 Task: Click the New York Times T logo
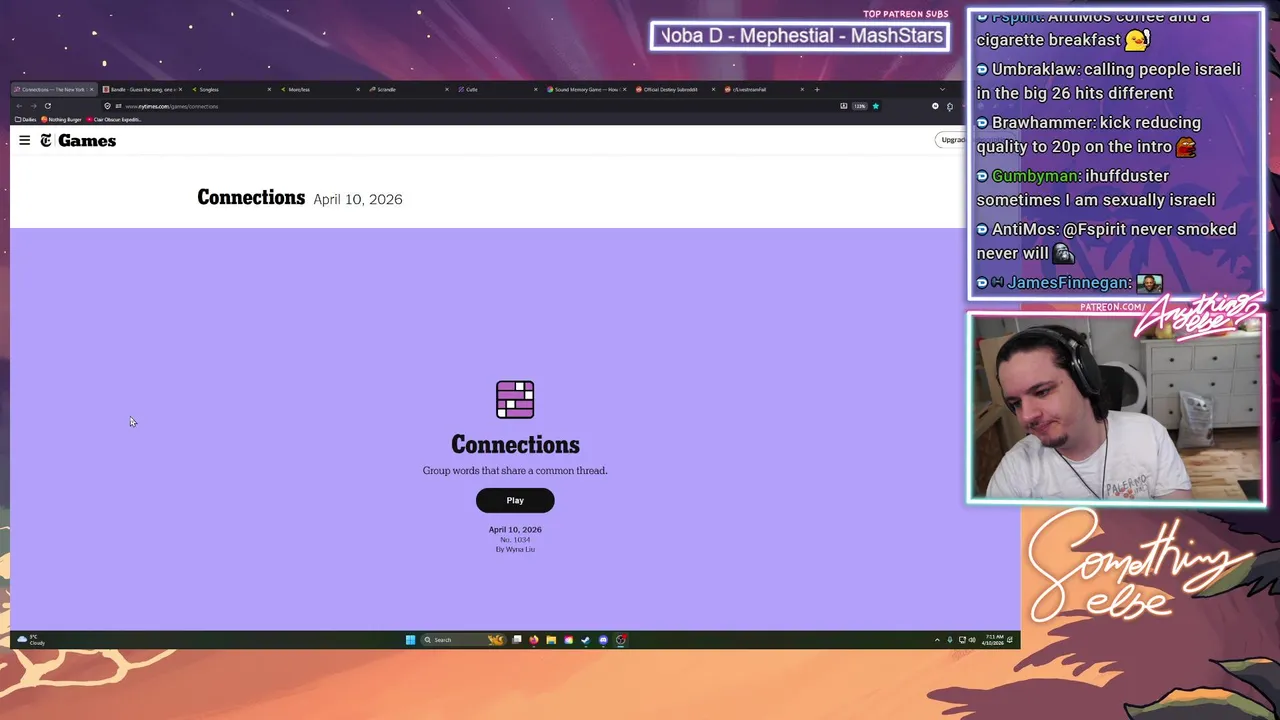(x=46, y=141)
